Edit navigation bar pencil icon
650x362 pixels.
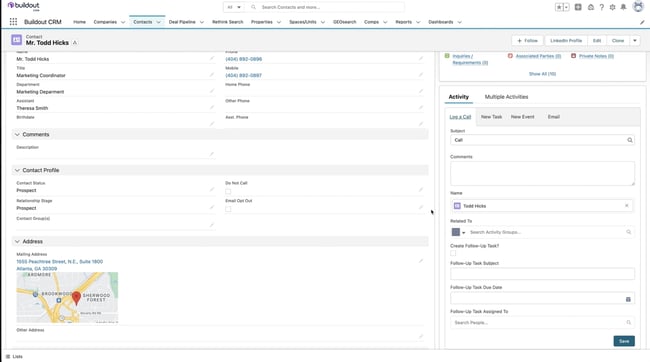(x=642, y=22)
